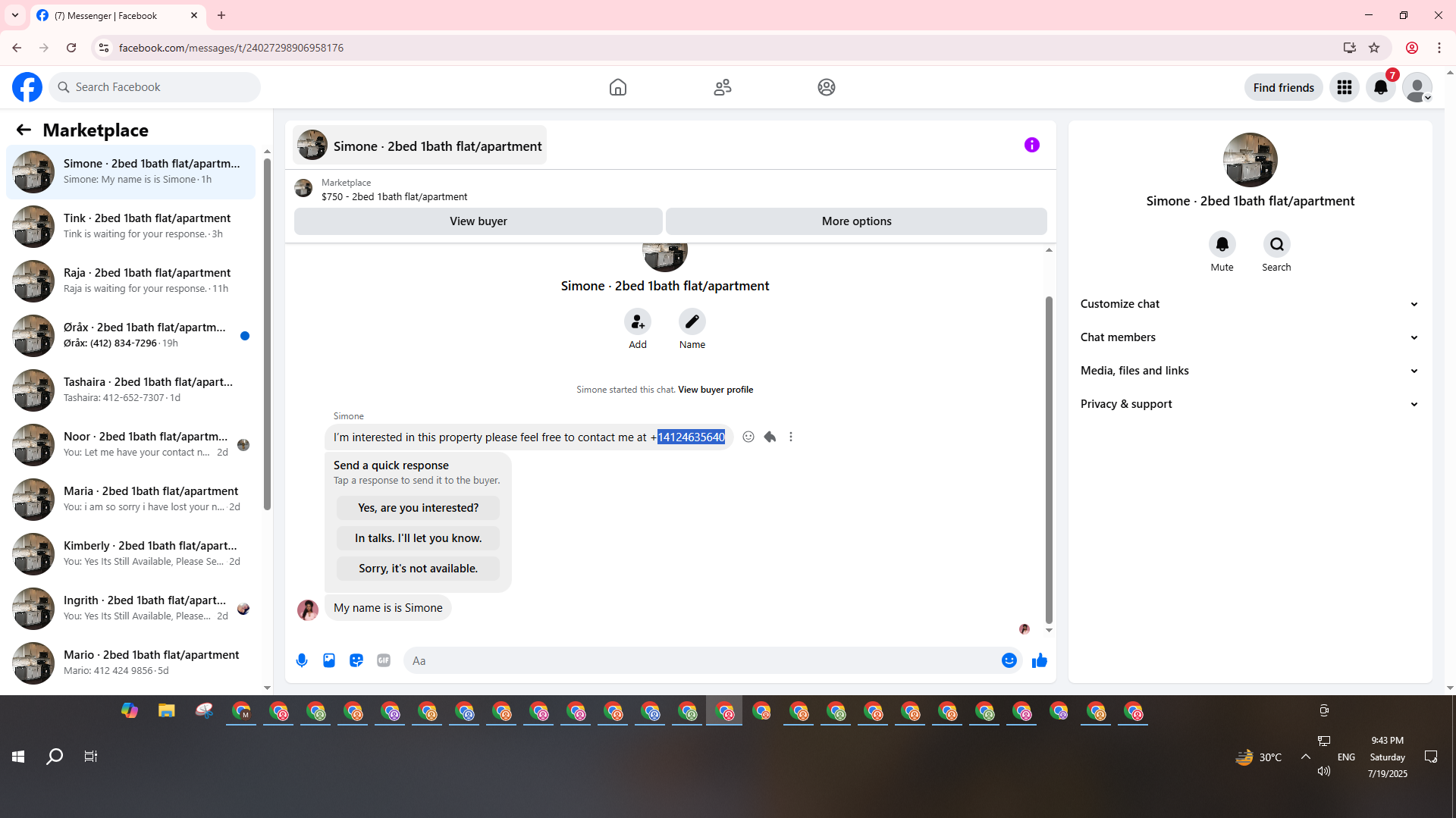Bookmark this page with the star
Viewport: 1456px width, 818px height.
(1374, 48)
